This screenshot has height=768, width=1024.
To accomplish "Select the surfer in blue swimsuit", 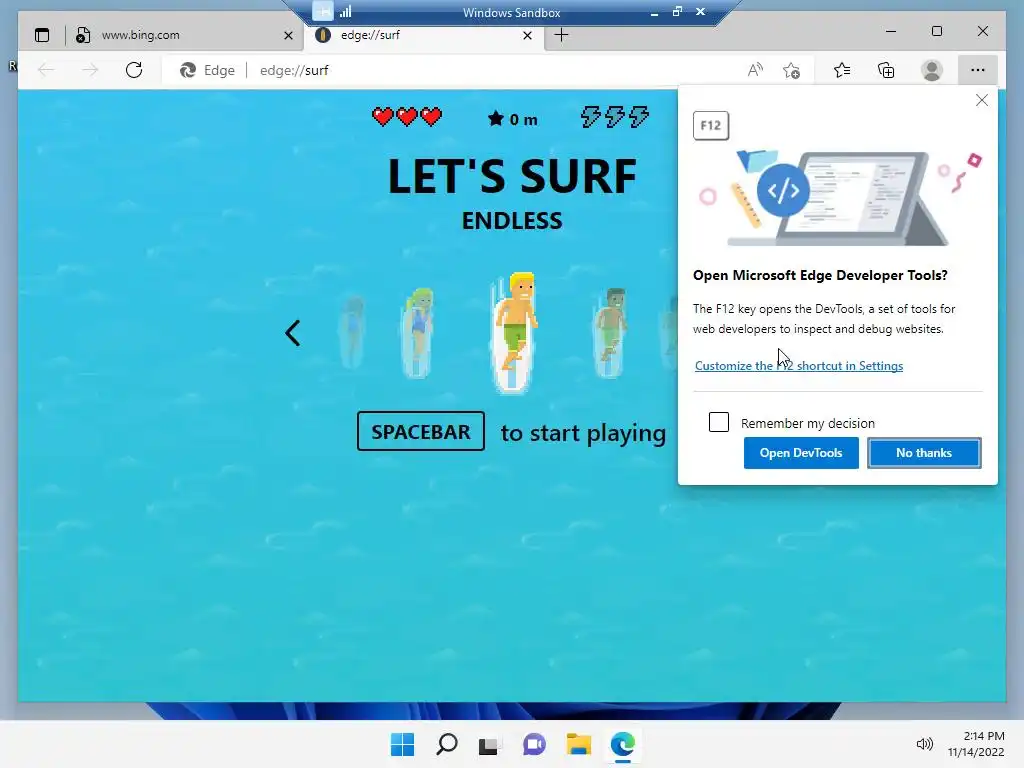I will (x=418, y=333).
